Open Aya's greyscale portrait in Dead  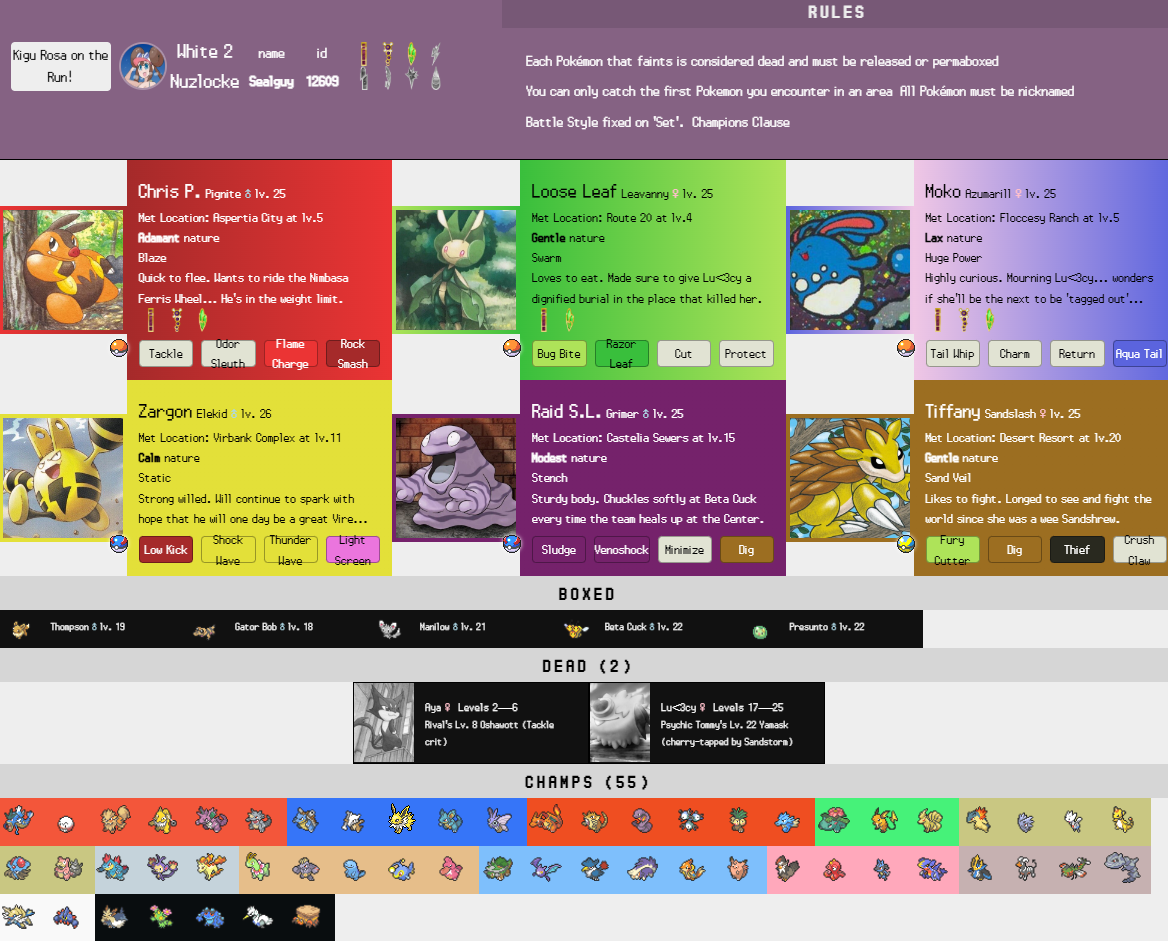click(x=384, y=723)
